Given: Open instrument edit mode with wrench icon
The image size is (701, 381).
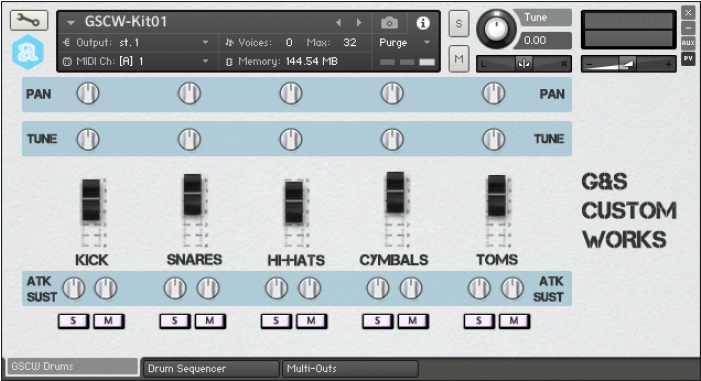Looking at the screenshot, I should 29,20.
